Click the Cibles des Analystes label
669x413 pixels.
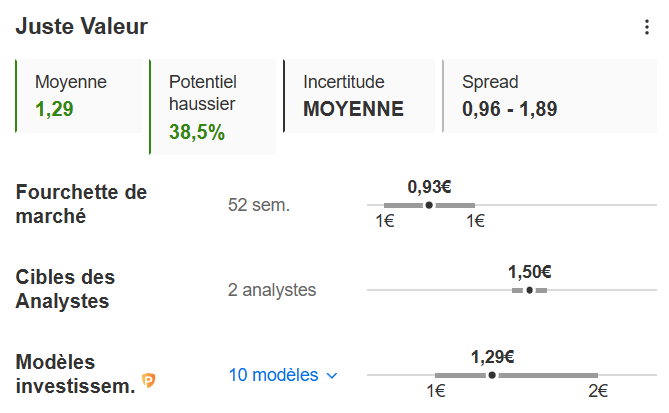66,289
